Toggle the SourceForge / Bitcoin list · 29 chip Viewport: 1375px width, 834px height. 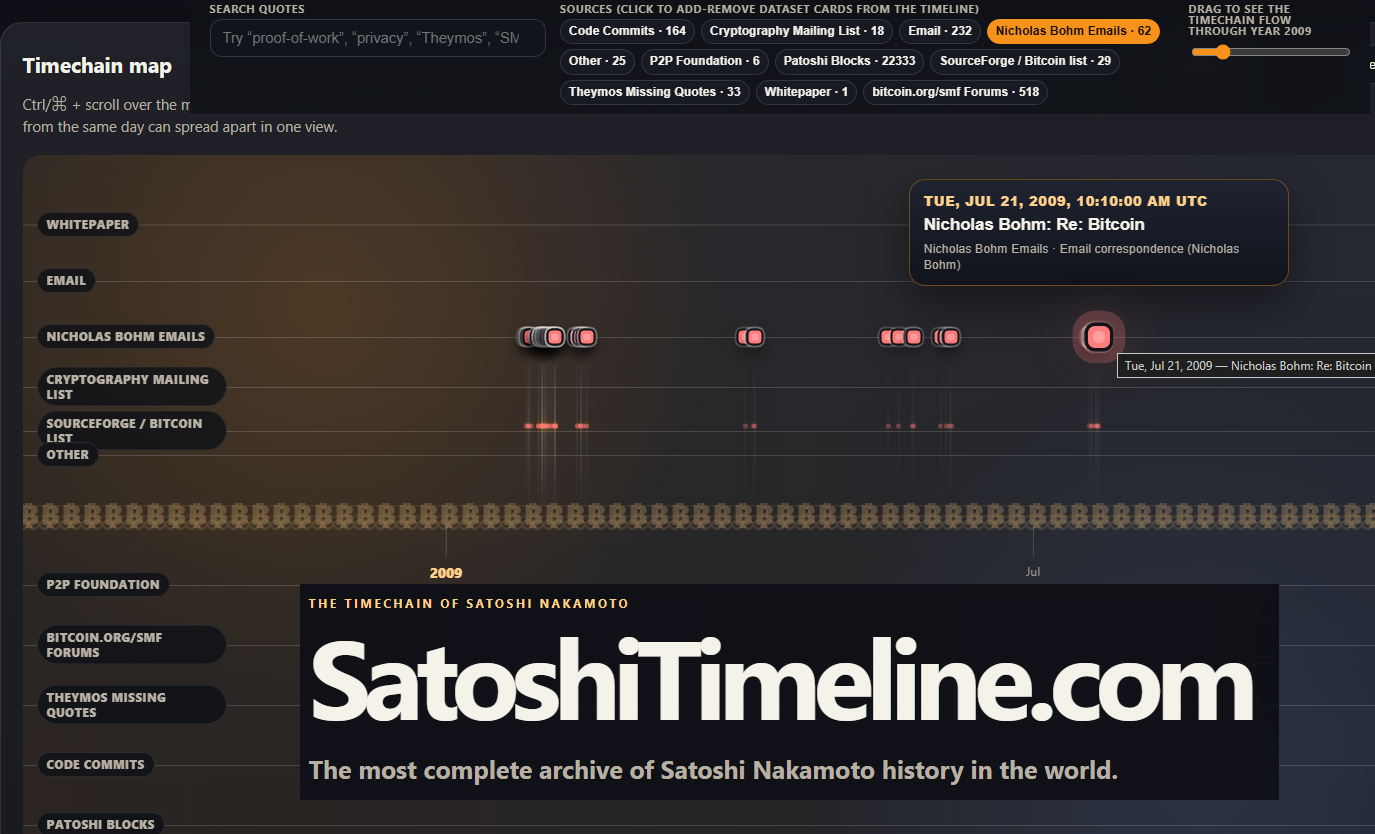click(1025, 61)
